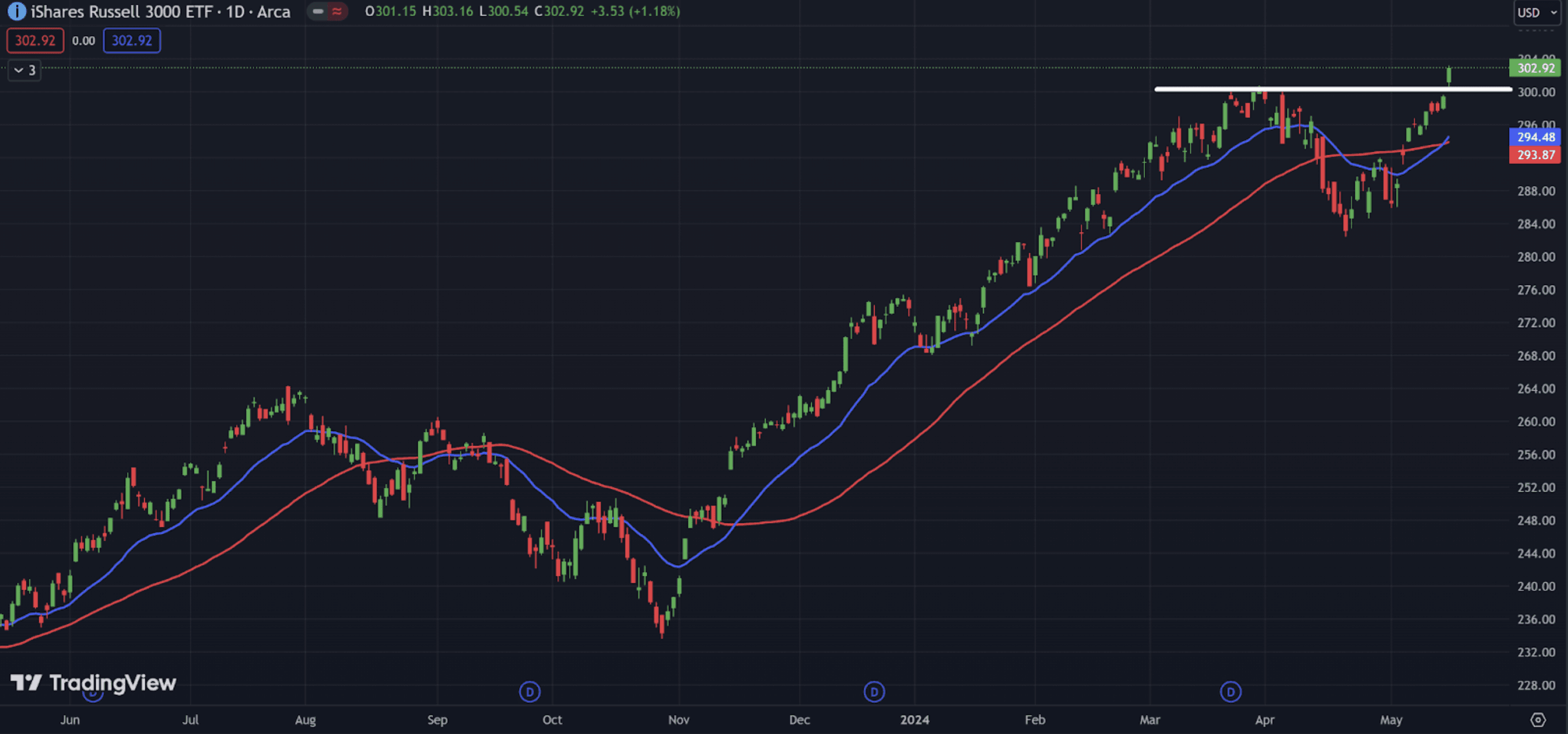
Task: Click the 2024 label on time axis
Action: (x=914, y=720)
